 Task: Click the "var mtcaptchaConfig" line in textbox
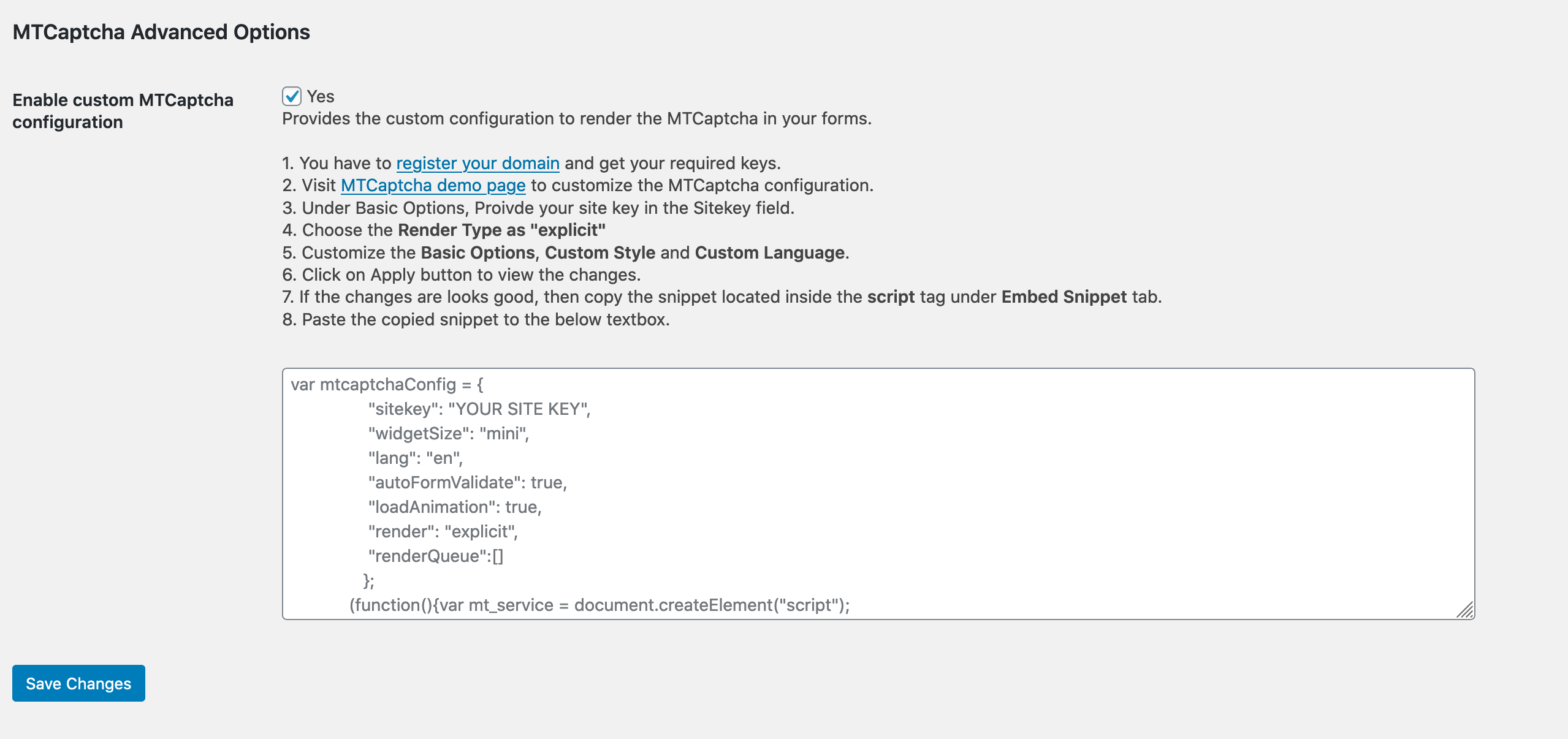click(387, 384)
